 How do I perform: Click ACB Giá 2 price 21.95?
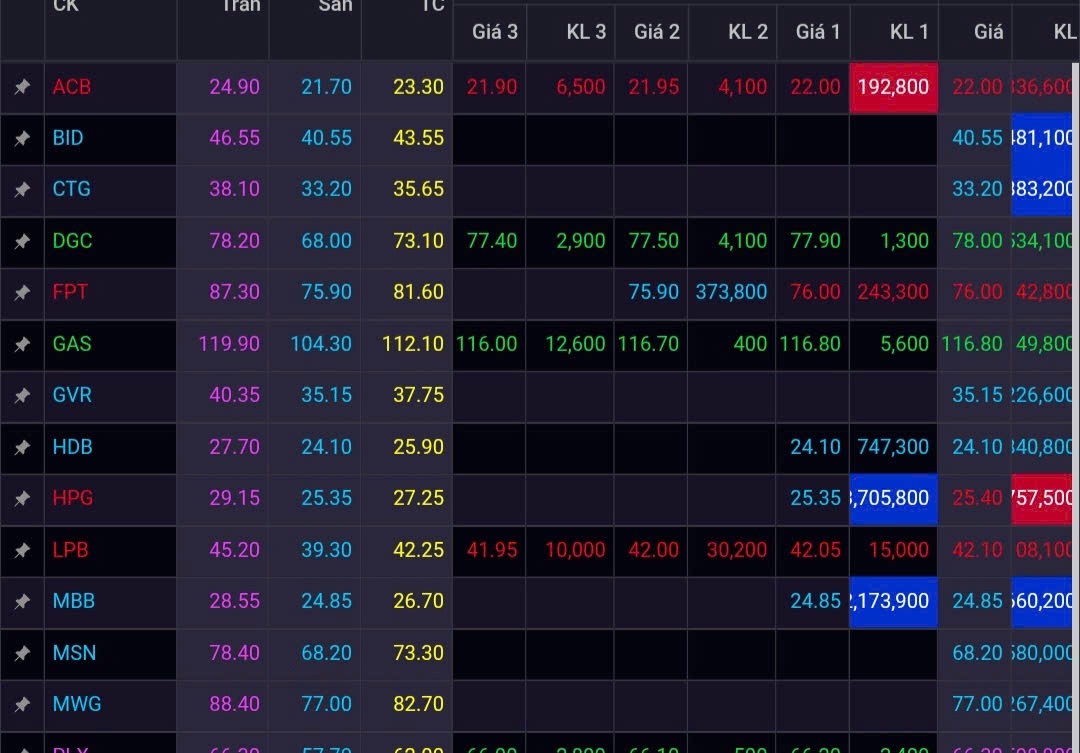pyautogui.click(x=654, y=87)
